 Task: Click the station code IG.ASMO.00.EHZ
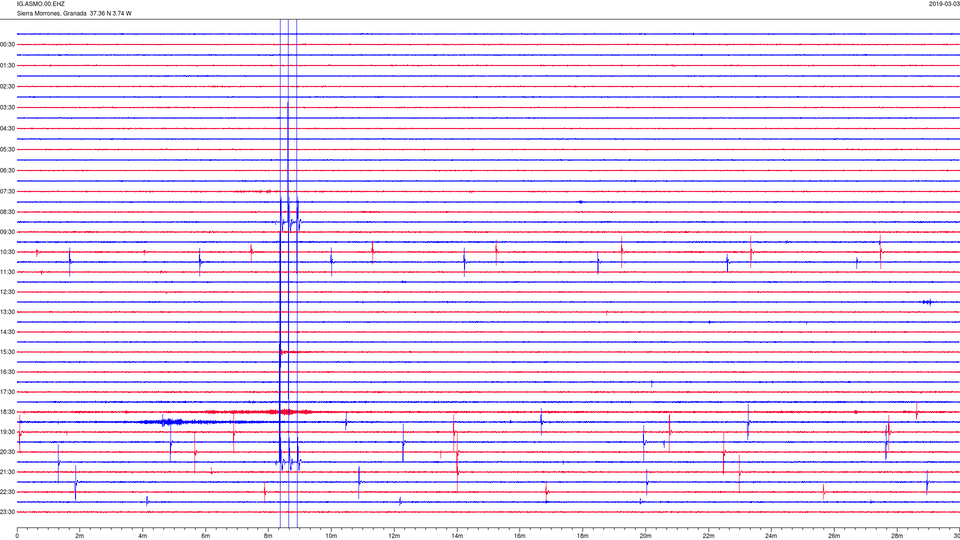(40, 4)
